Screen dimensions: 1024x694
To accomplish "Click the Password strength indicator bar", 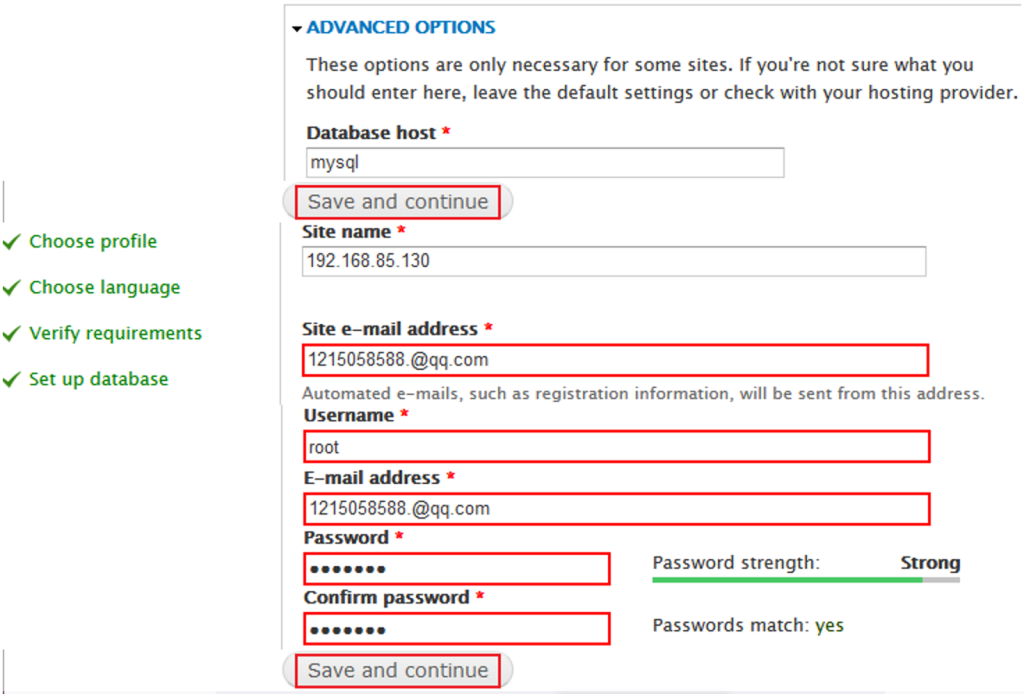I will 806,580.
